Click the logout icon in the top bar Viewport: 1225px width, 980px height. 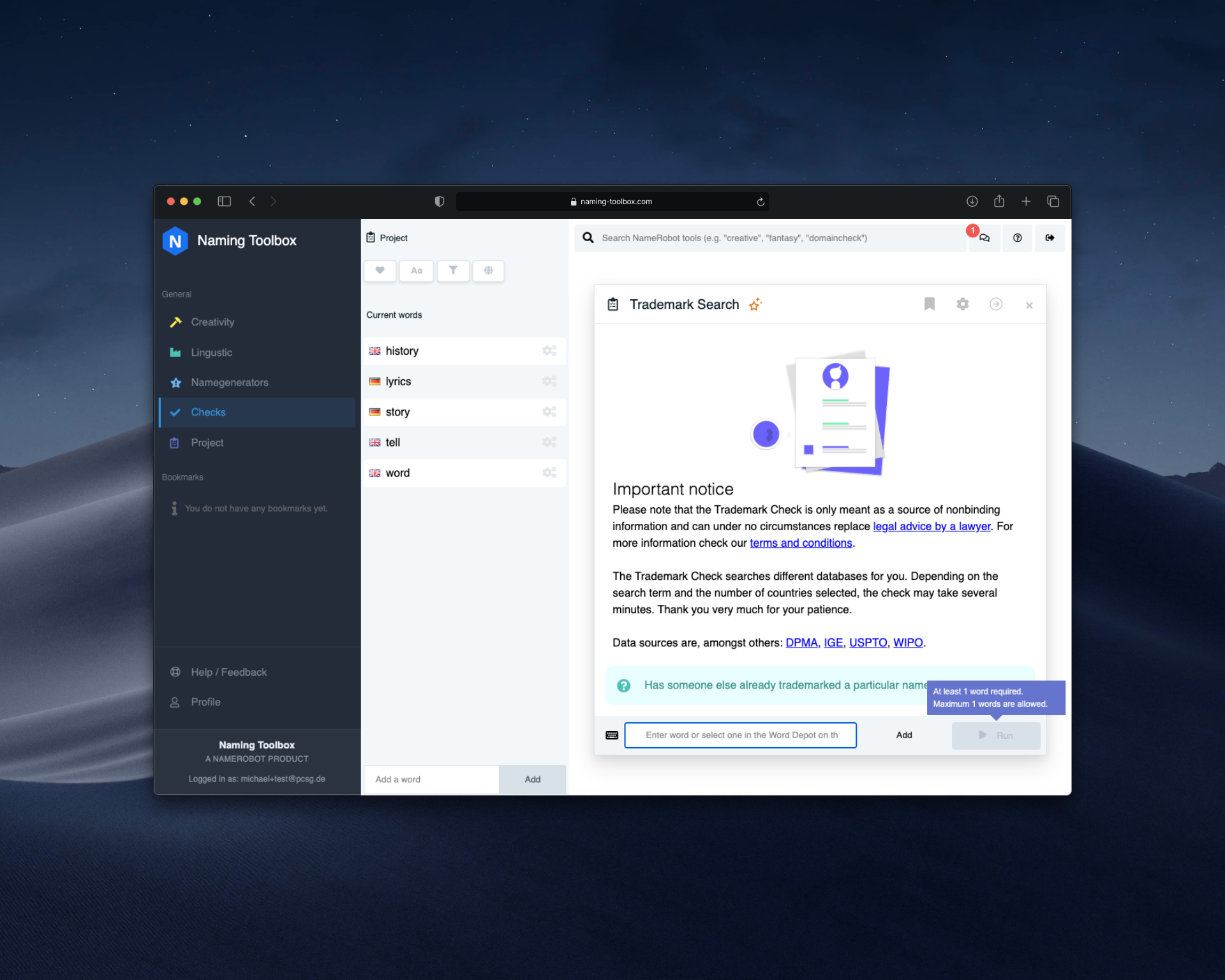tap(1050, 238)
